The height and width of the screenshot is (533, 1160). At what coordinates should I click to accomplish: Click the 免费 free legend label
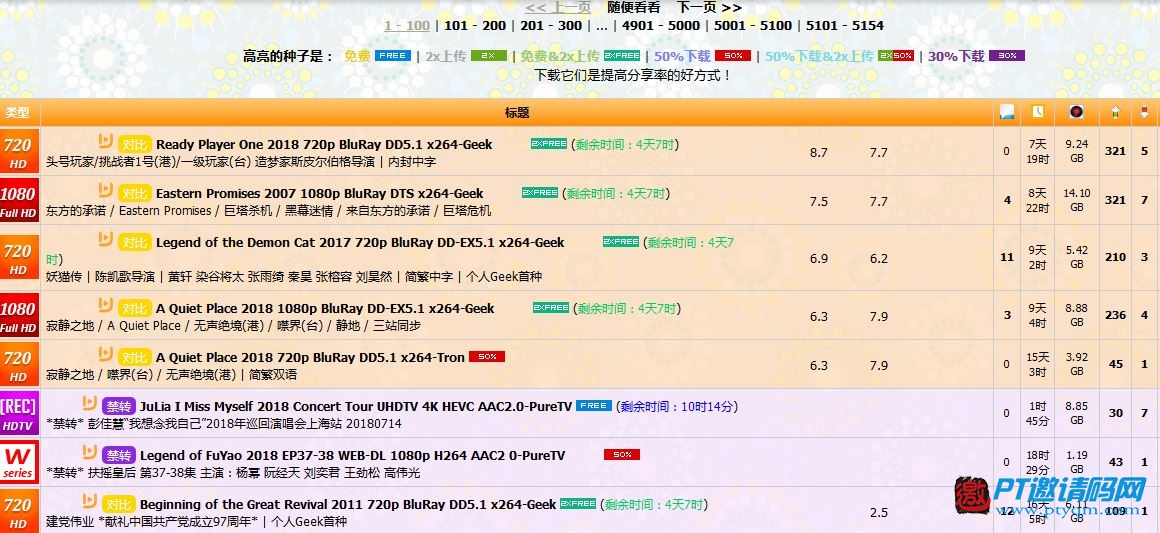point(357,56)
